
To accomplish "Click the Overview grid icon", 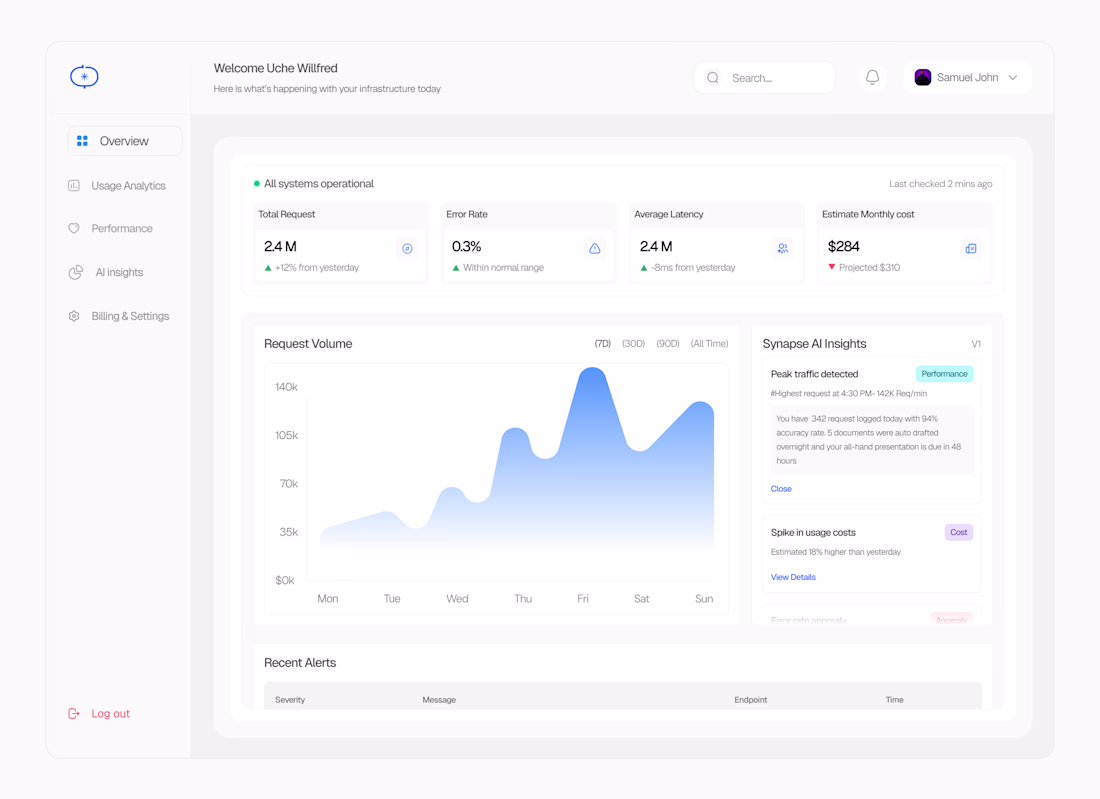I will (x=82, y=141).
